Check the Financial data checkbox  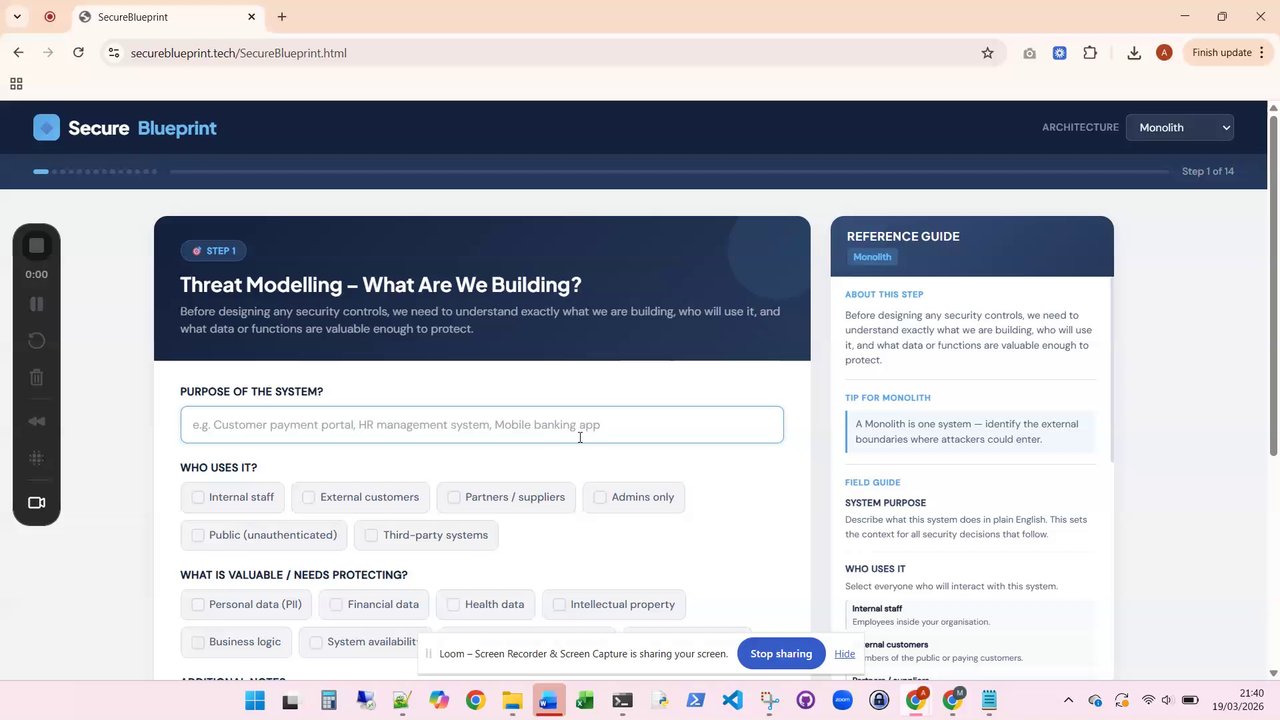(x=336, y=604)
